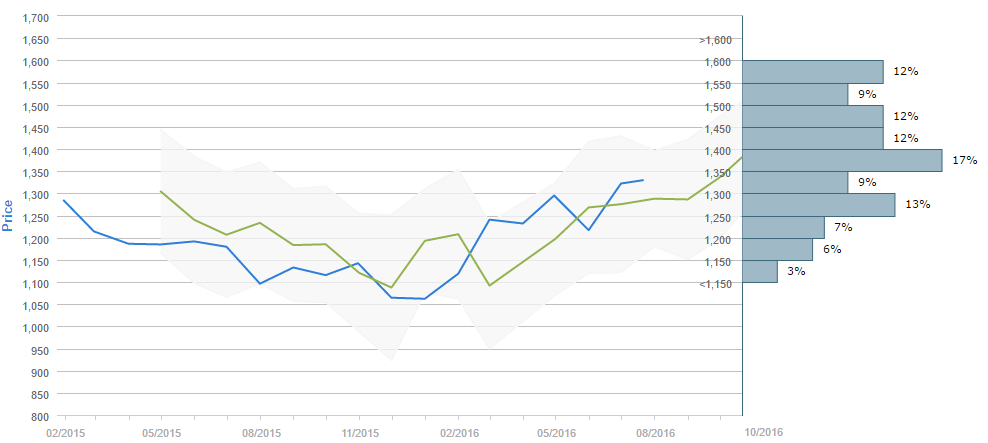Screen dimensions: 988x443
Task: Select the 05/2016 date marker
Action: click(556, 432)
